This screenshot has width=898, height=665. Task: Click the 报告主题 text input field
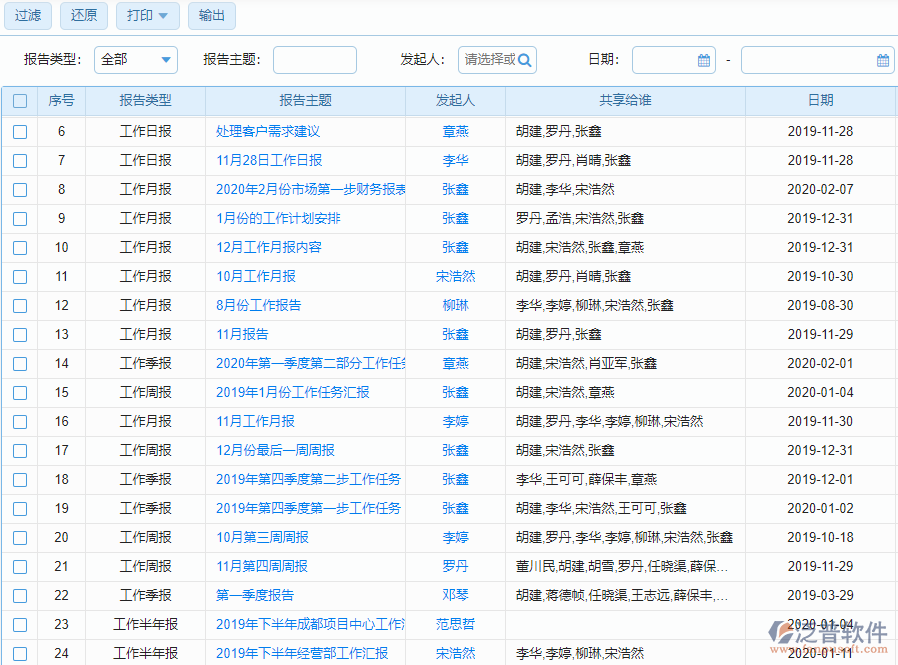[317, 60]
